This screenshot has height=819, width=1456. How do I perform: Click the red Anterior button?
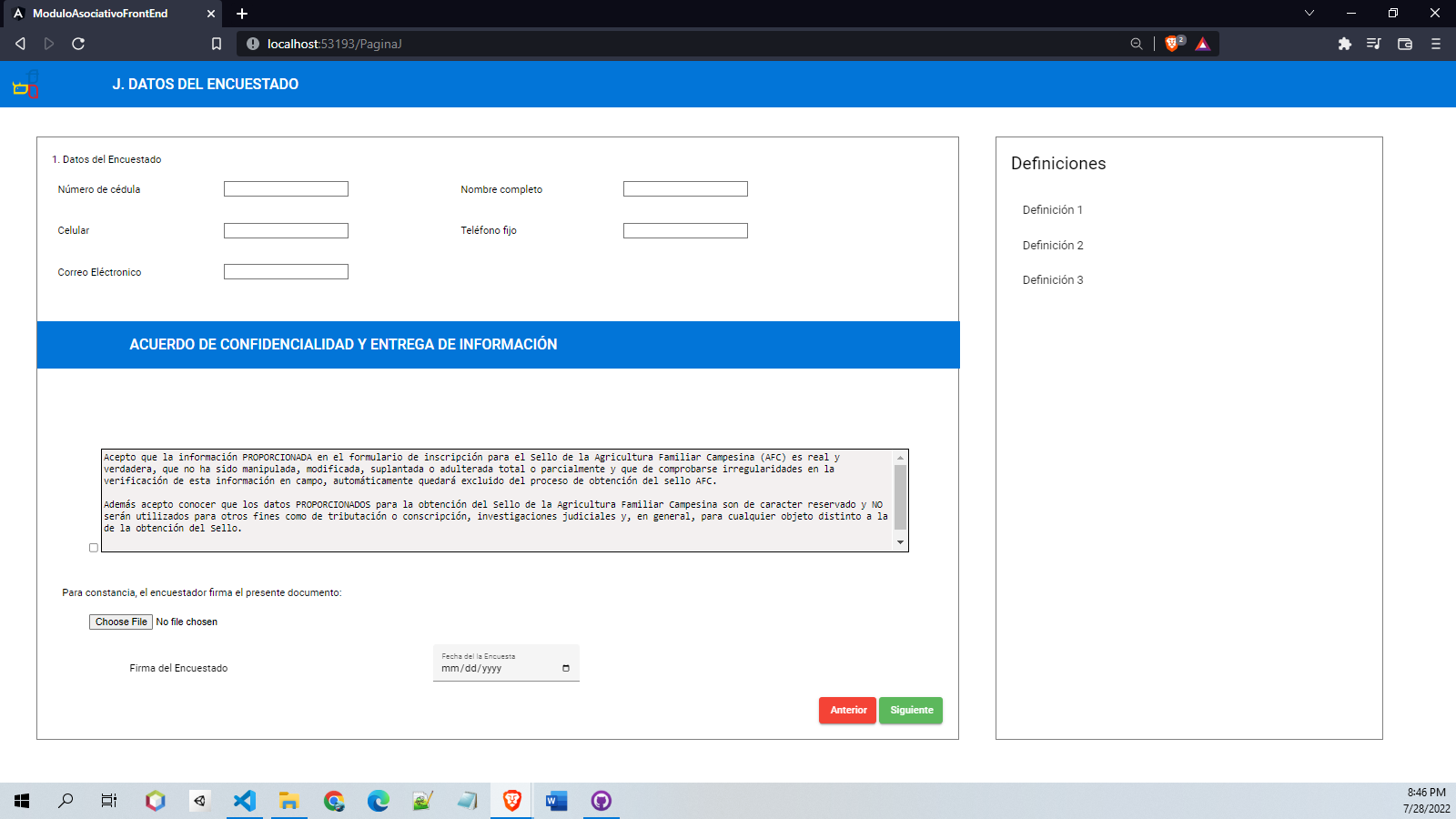(x=848, y=711)
